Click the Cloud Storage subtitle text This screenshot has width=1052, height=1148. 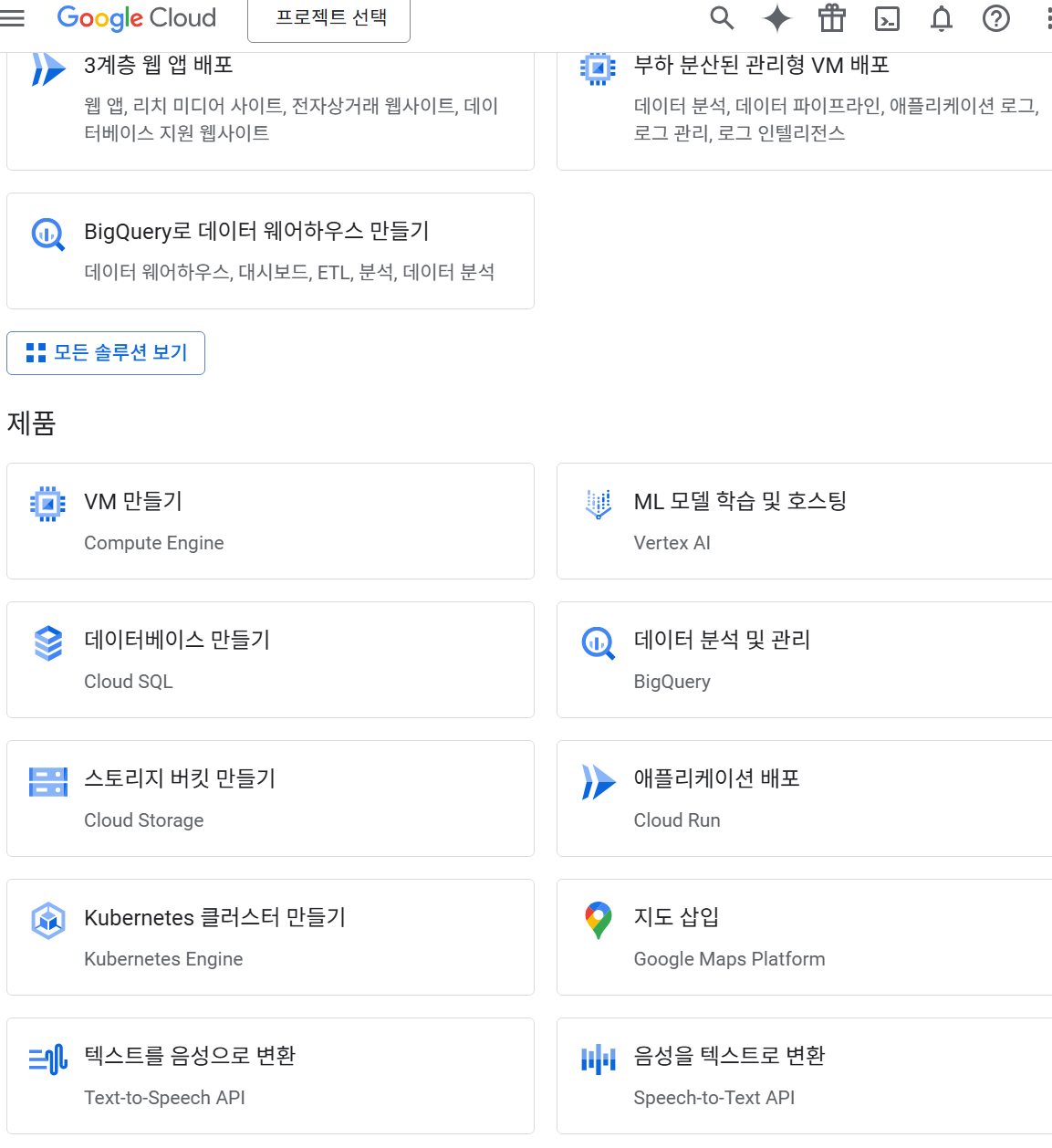(144, 820)
